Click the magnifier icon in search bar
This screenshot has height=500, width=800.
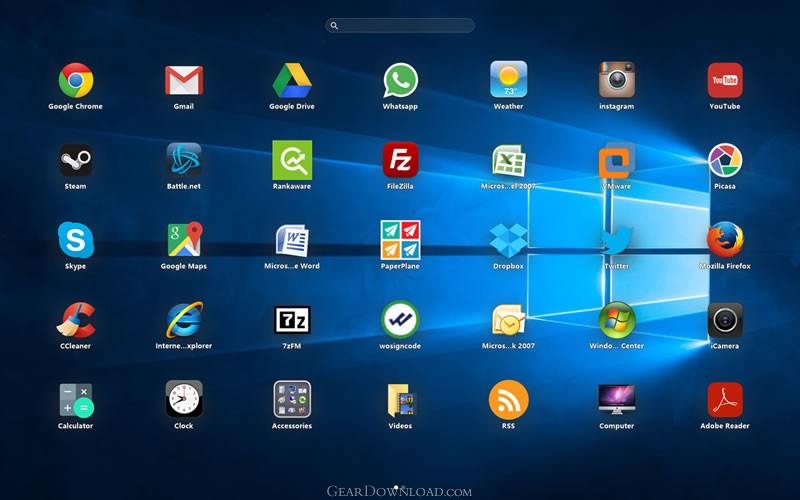(x=334, y=26)
